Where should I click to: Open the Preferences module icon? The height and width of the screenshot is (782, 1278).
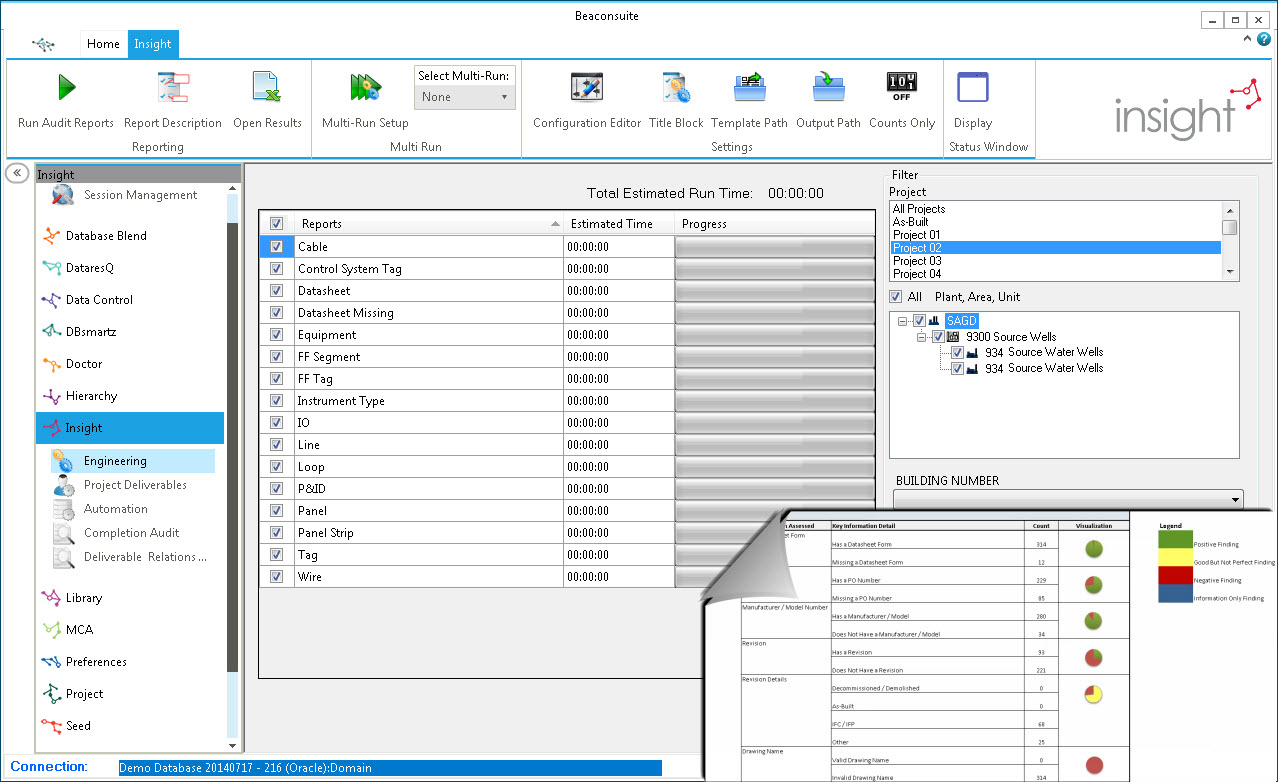pyautogui.click(x=51, y=662)
